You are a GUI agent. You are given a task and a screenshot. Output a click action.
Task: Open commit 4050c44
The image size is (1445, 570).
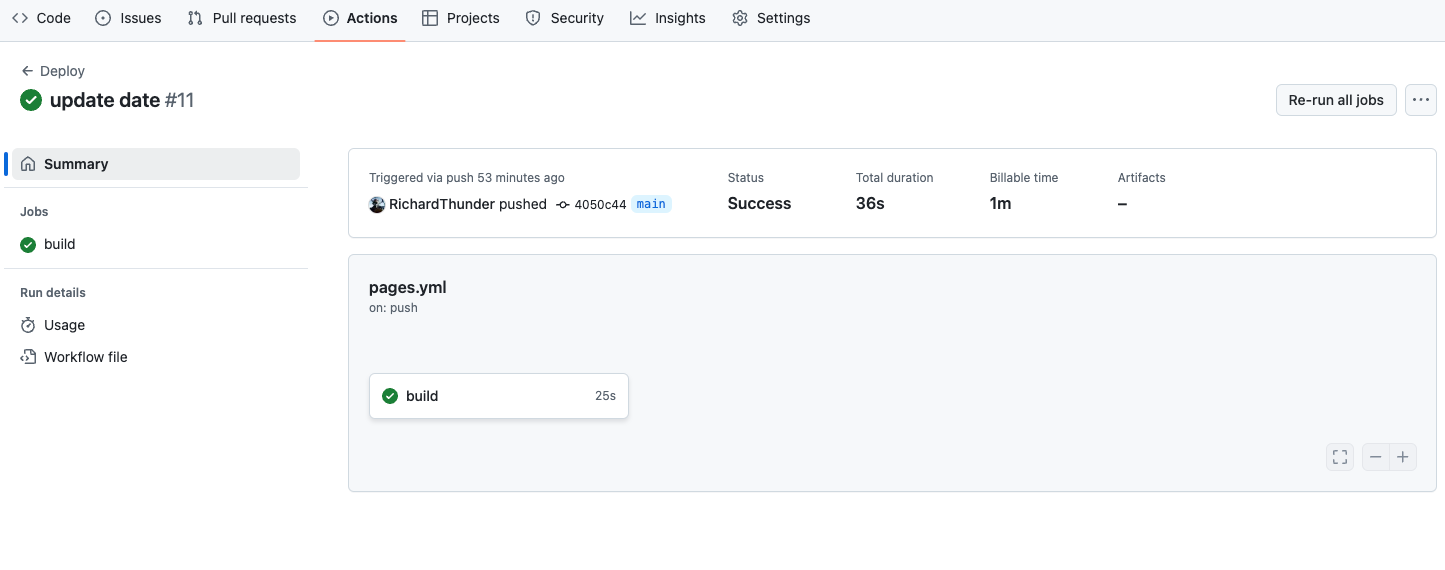pos(599,204)
